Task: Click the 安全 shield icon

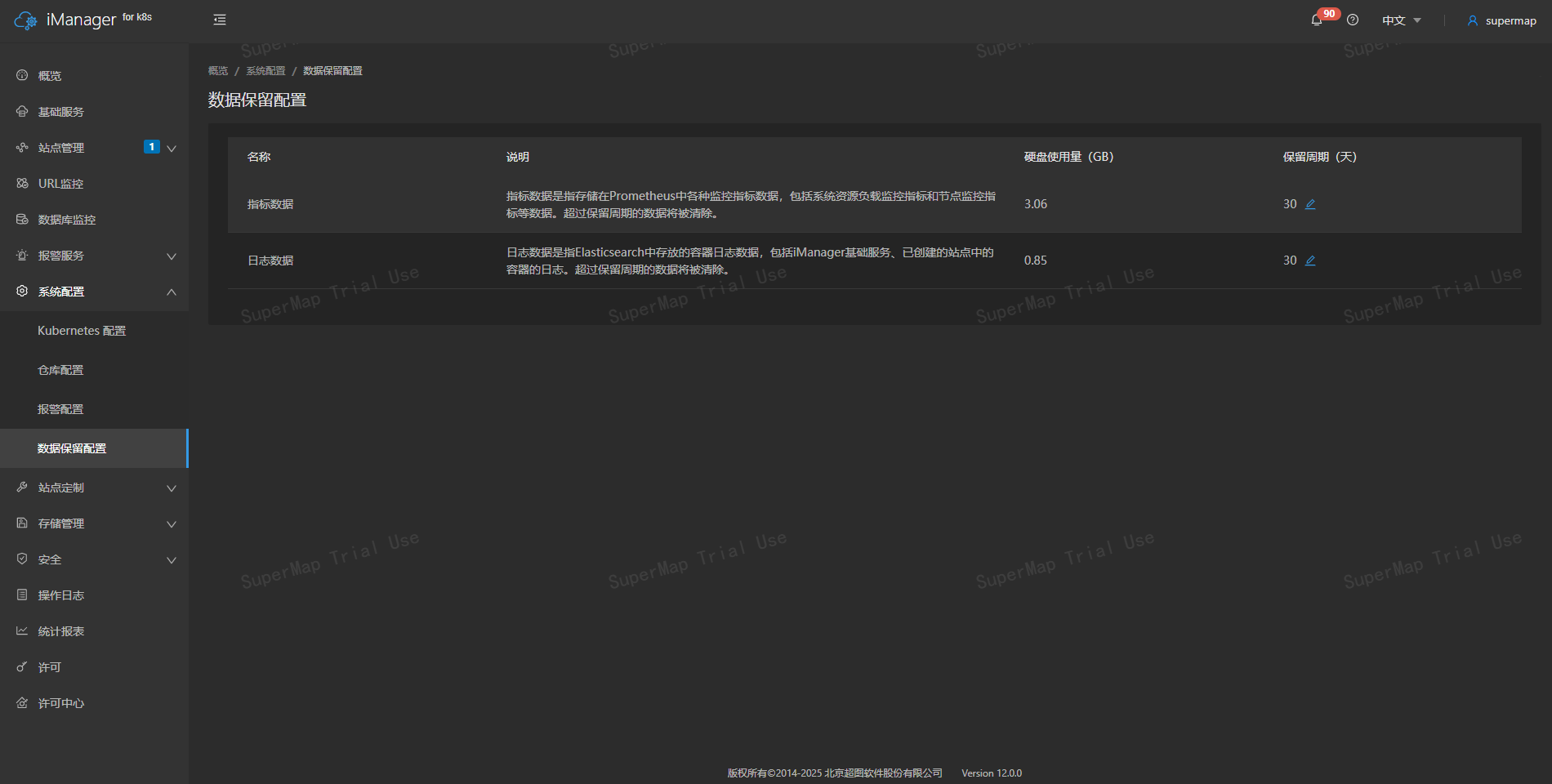Action: click(x=22, y=559)
